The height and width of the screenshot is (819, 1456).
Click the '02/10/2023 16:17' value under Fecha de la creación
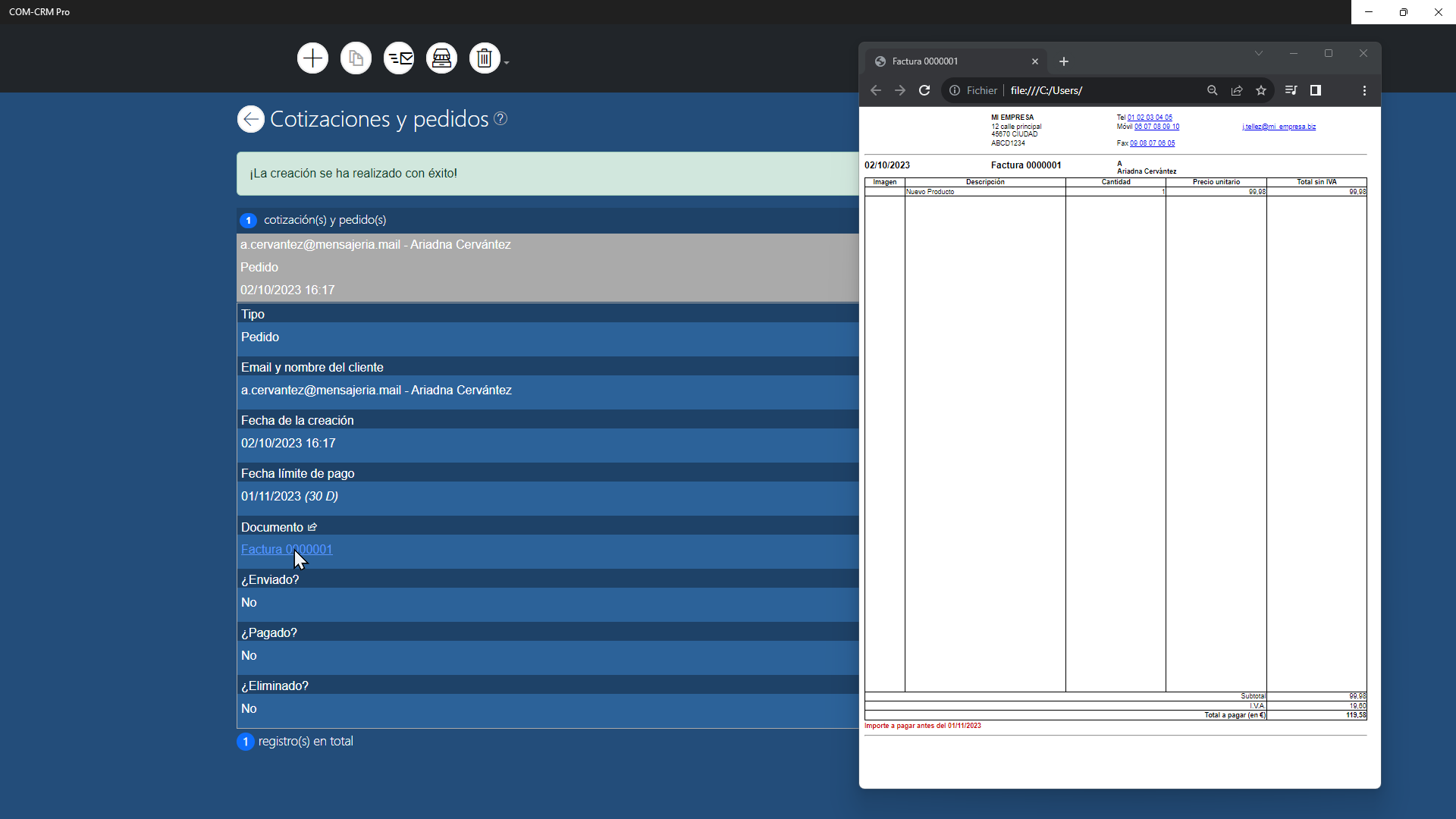(288, 443)
